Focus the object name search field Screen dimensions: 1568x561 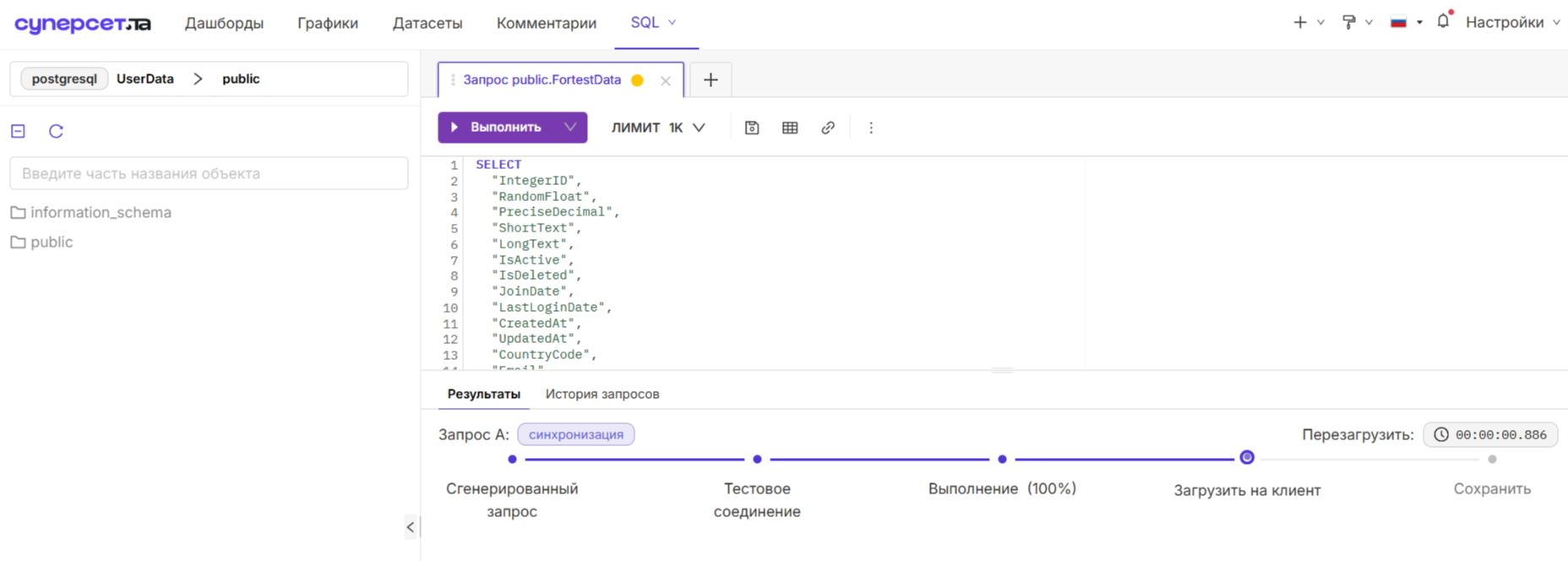click(209, 173)
